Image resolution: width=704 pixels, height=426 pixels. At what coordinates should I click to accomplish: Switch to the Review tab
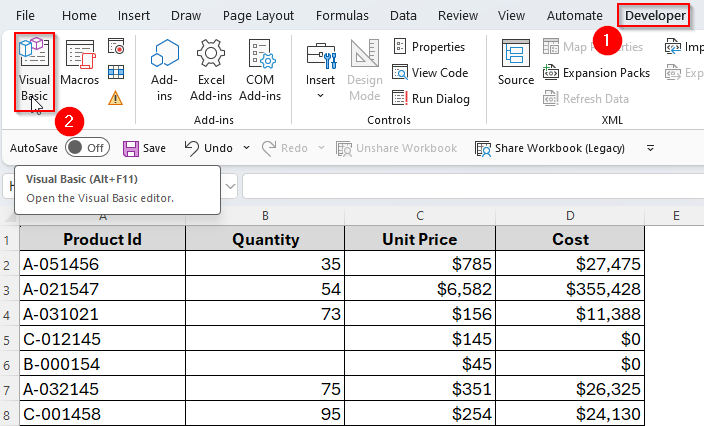458,16
